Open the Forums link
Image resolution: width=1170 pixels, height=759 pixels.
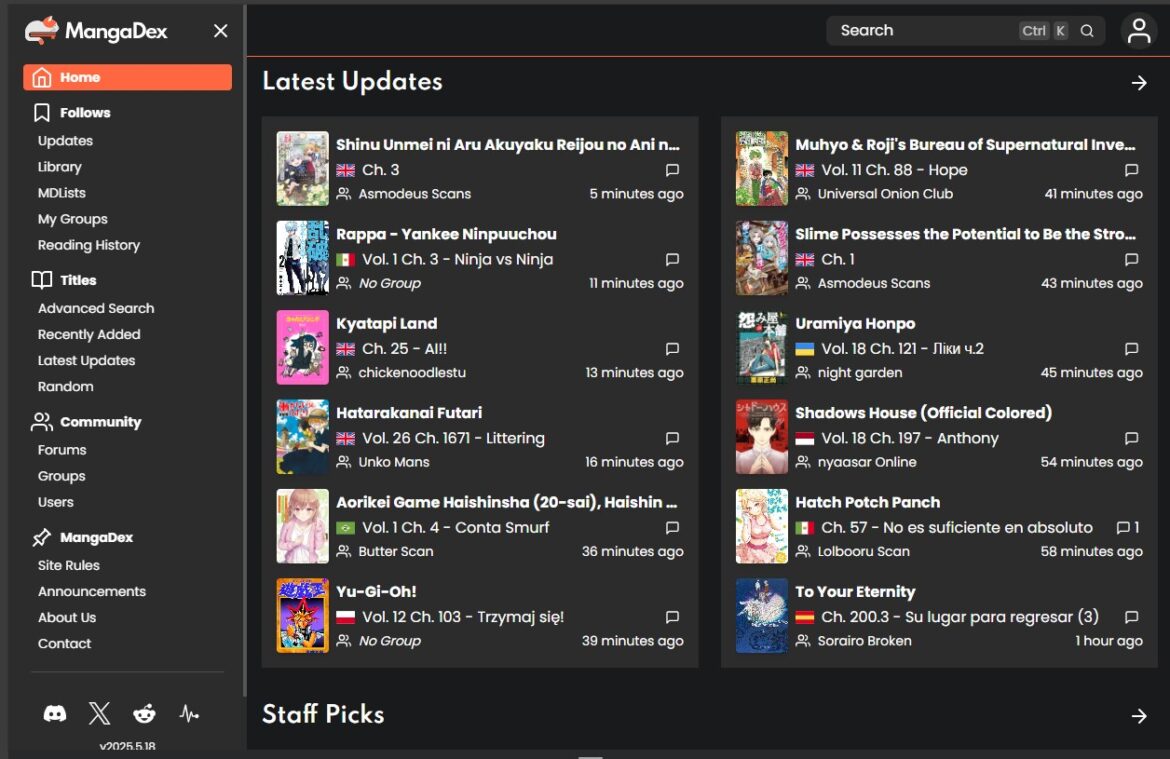pos(62,450)
